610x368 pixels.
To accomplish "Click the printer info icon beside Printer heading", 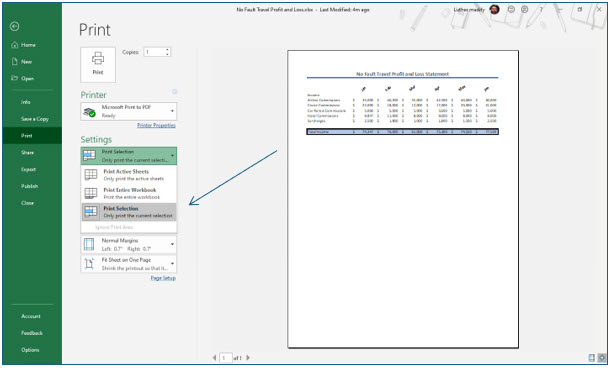I will point(175,91).
